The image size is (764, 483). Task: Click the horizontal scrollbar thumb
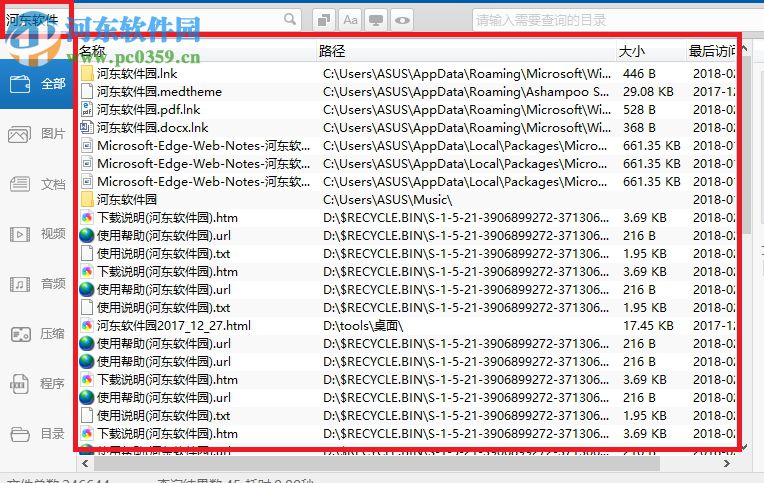[x=377, y=464]
